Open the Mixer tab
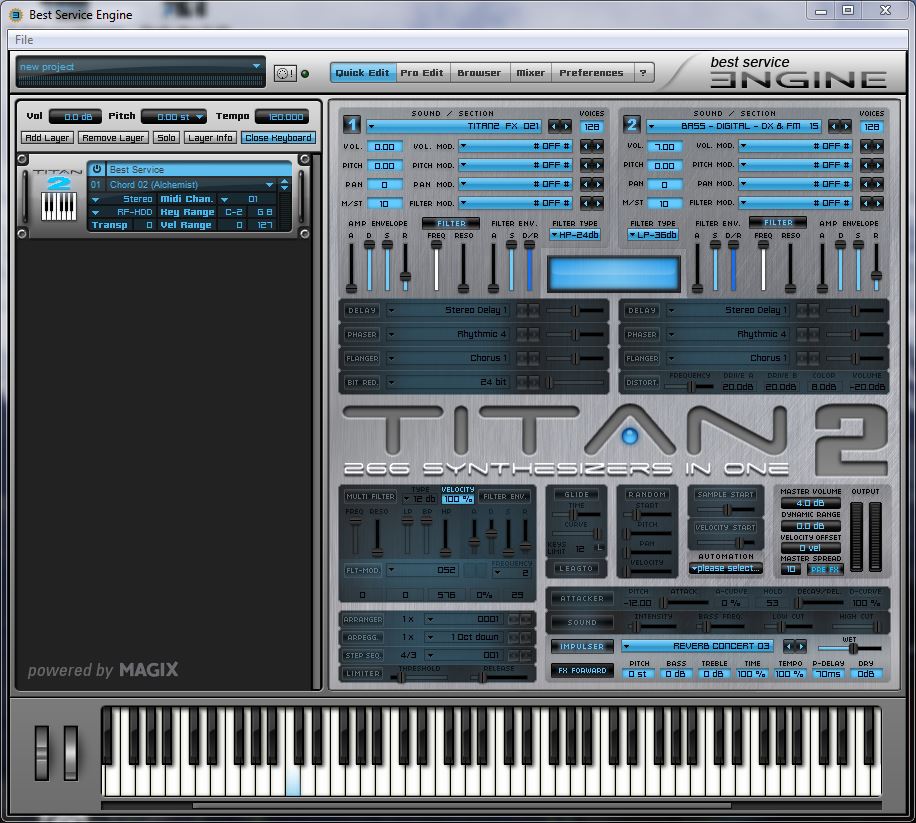The height and width of the screenshot is (823, 916). [x=530, y=73]
